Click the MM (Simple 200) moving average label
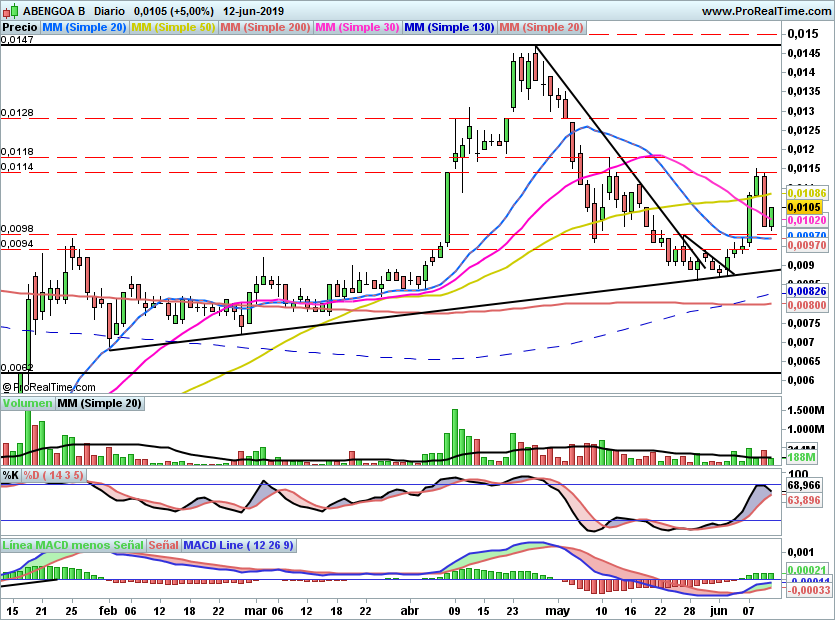835x620 pixels. (x=265, y=27)
